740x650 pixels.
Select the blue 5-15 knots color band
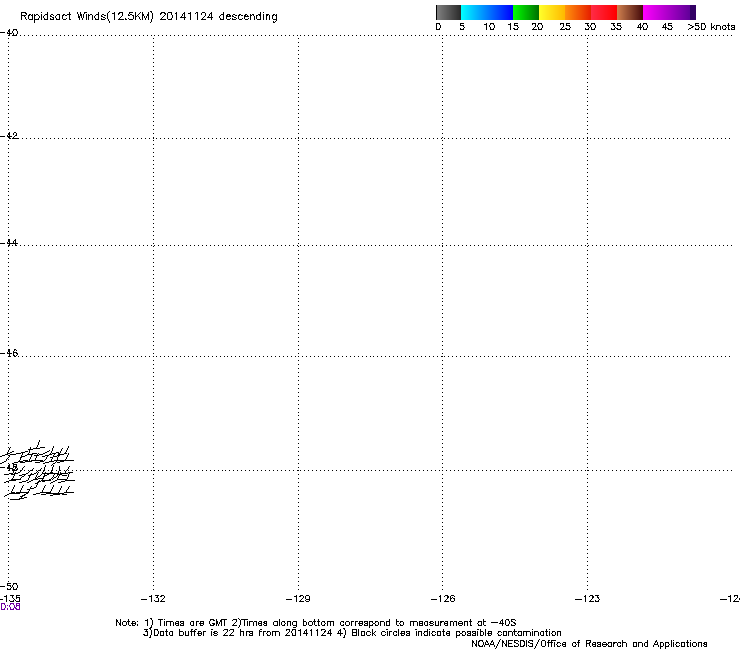click(487, 12)
